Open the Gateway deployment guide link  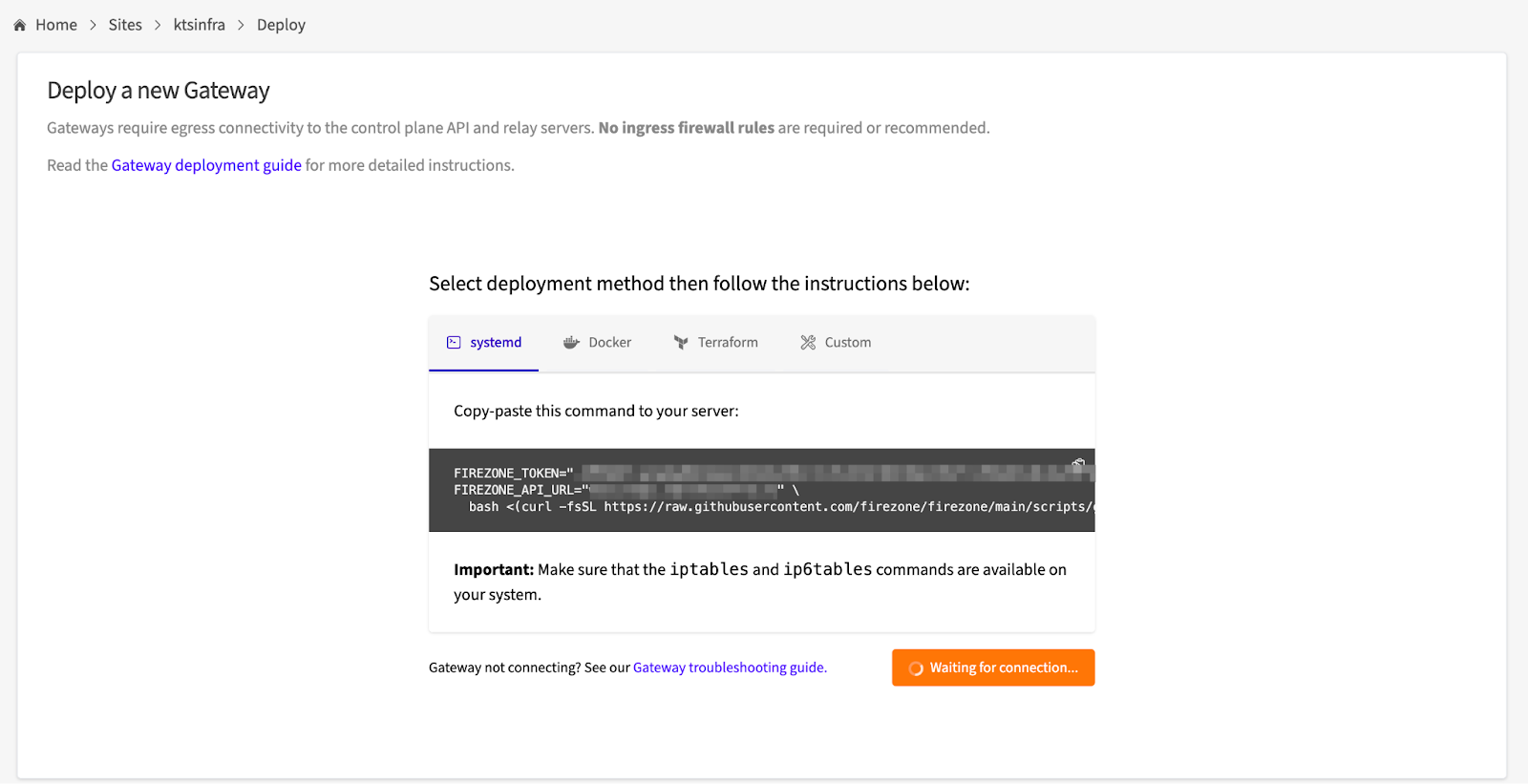point(206,165)
